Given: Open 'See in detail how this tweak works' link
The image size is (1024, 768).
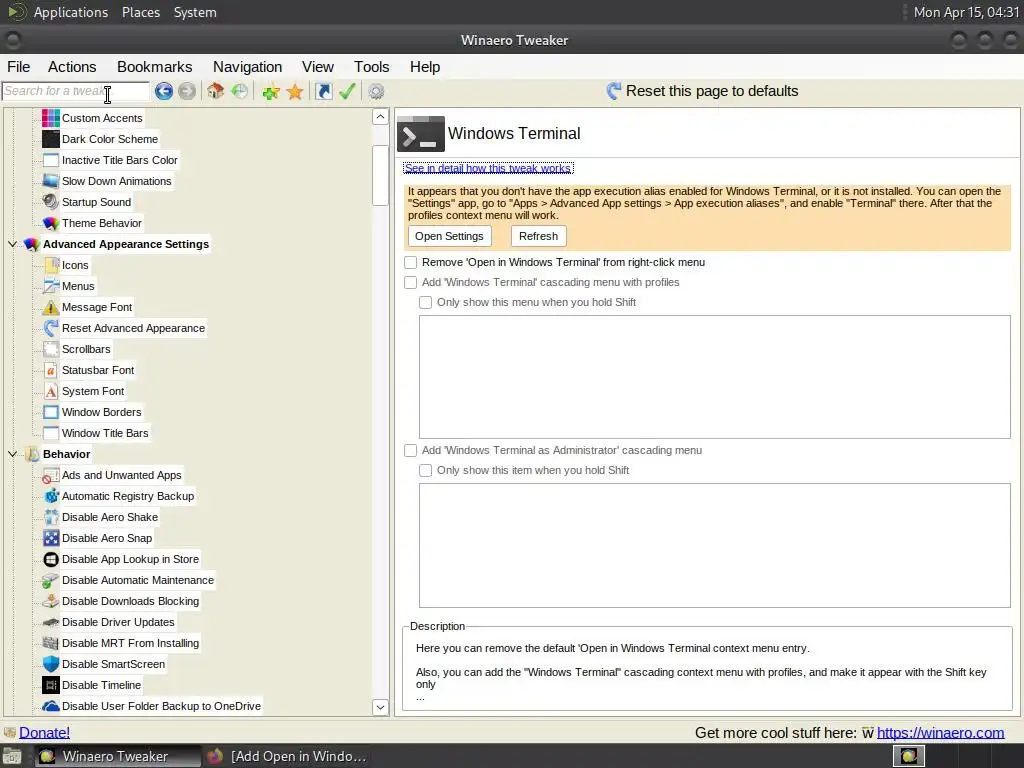Looking at the screenshot, I should [488, 168].
